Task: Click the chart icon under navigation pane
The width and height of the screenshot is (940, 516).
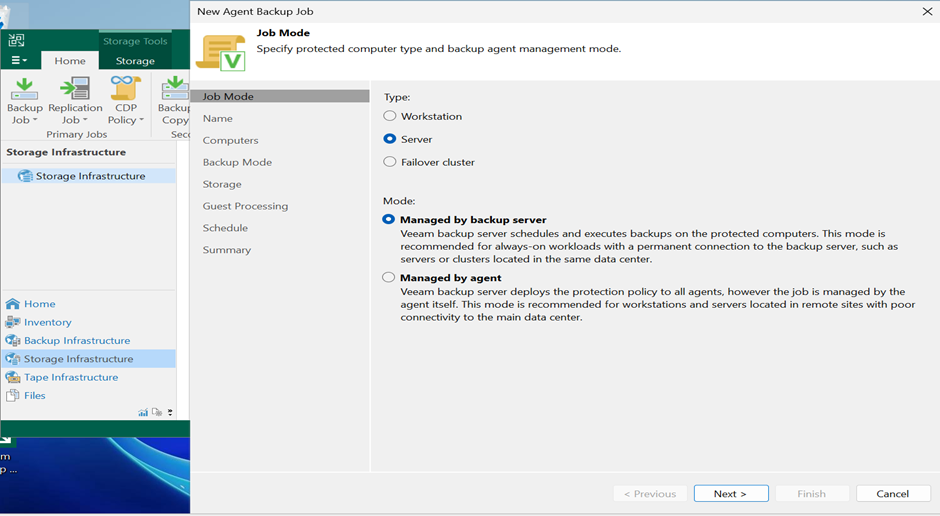Action: tap(143, 412)
